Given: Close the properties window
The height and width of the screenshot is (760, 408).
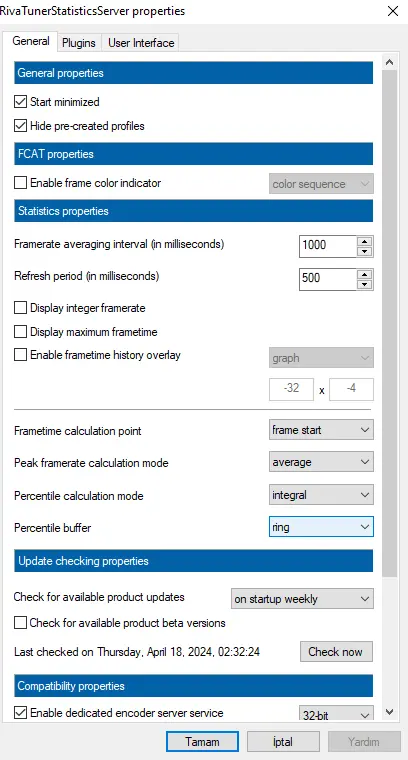Looking at the screenshot, I should [x=393, y=11].
